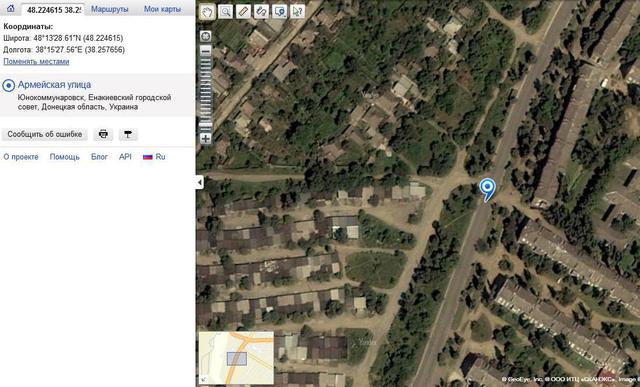
Task: Open the Блог link
Action: 99,157
